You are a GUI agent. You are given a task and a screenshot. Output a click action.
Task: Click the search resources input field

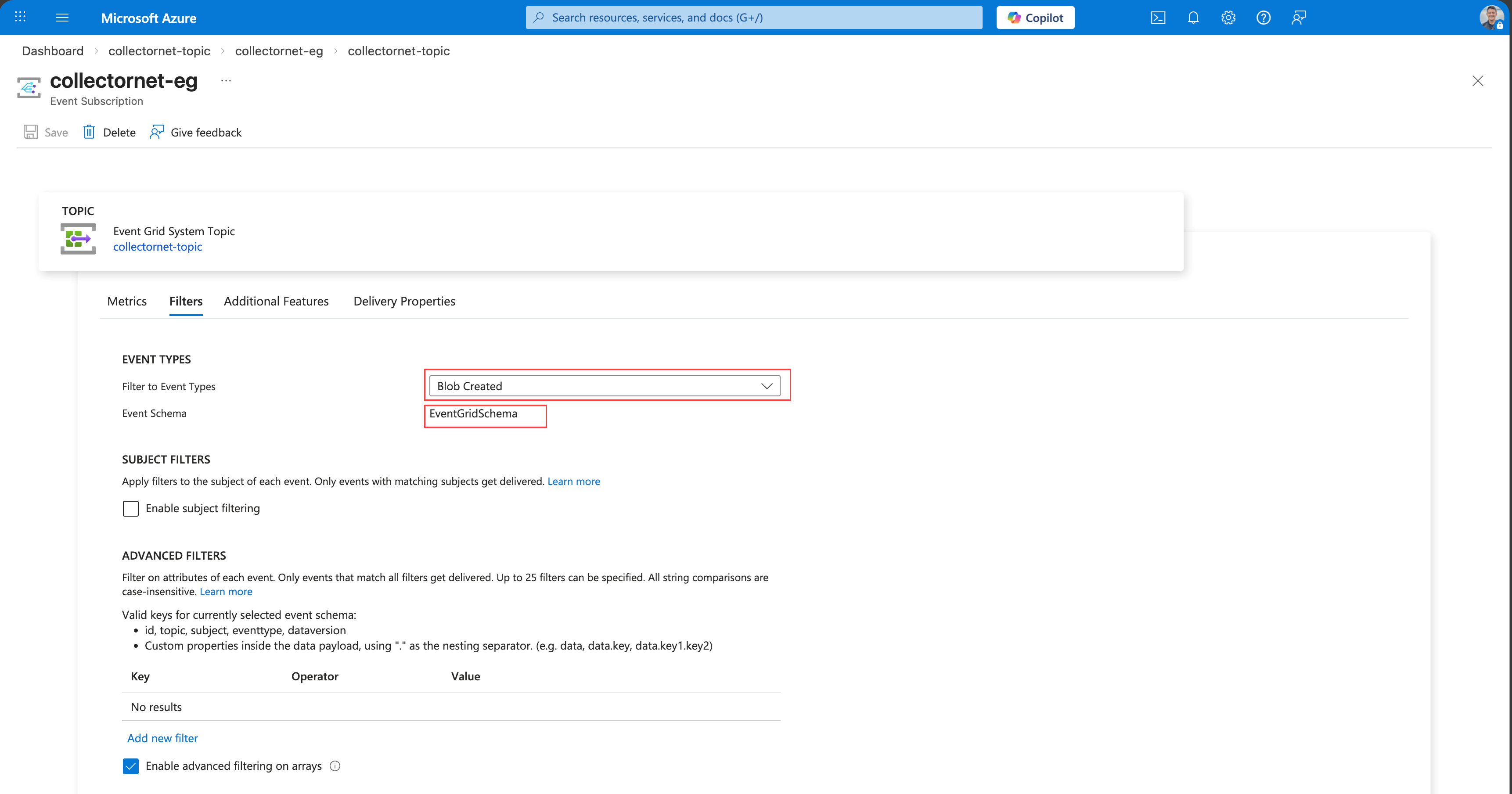coord(754,18)
